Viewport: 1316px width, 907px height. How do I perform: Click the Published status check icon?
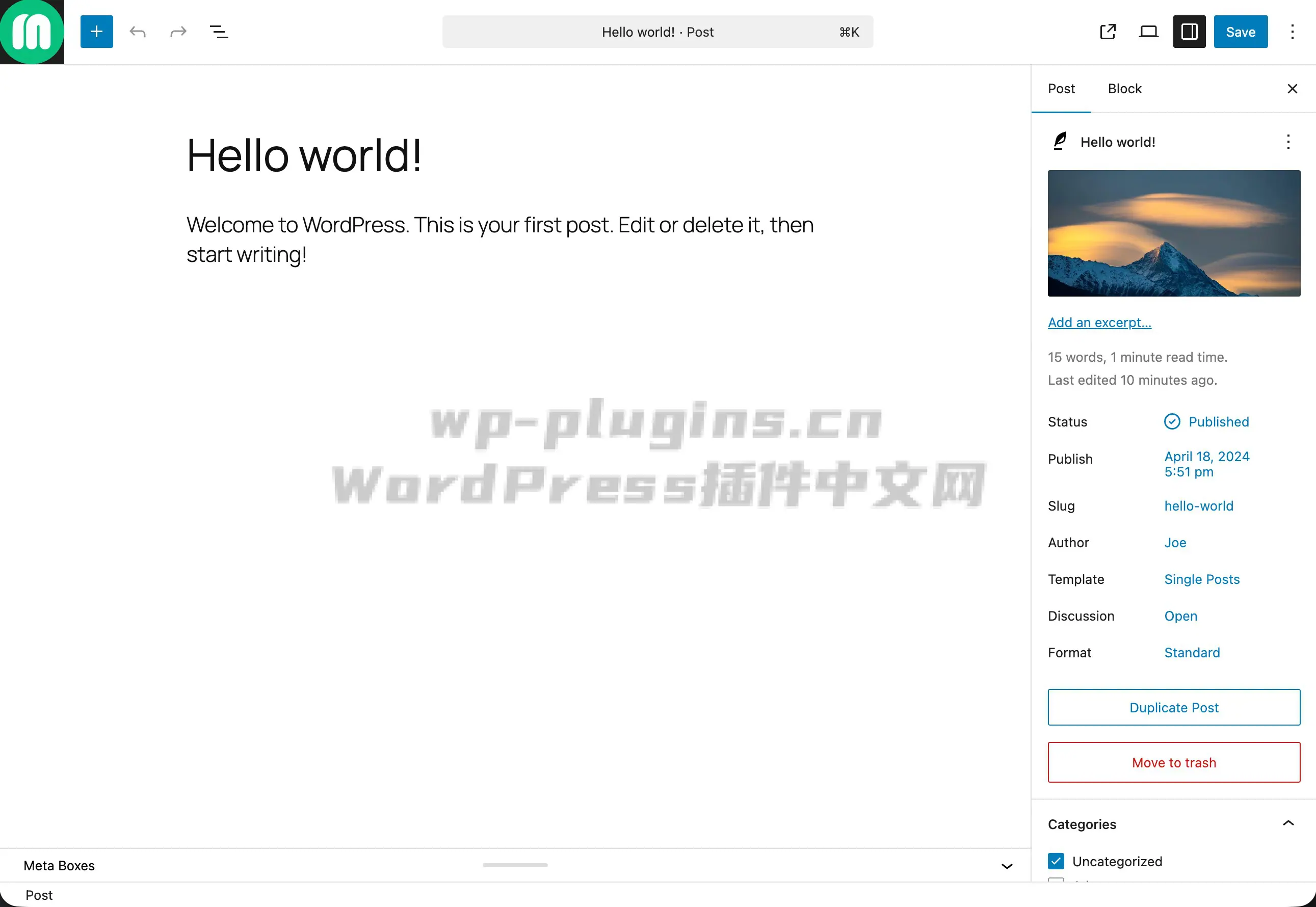pos(1172,422)
